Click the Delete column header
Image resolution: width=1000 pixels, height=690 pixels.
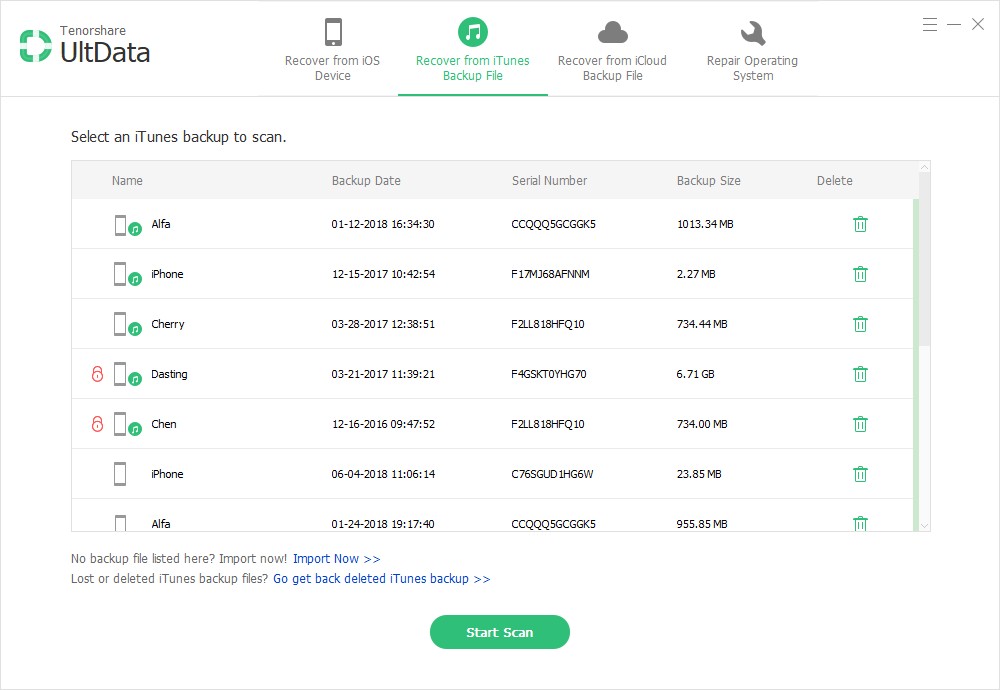coord(834,180)
